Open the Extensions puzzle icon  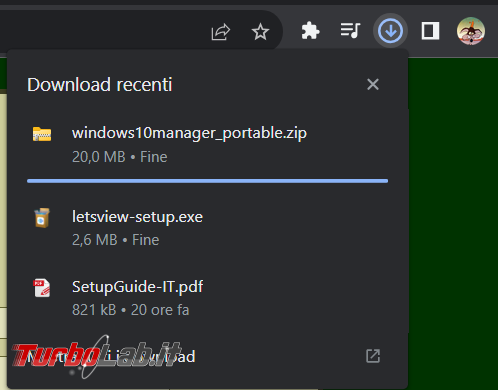point(310,31)
